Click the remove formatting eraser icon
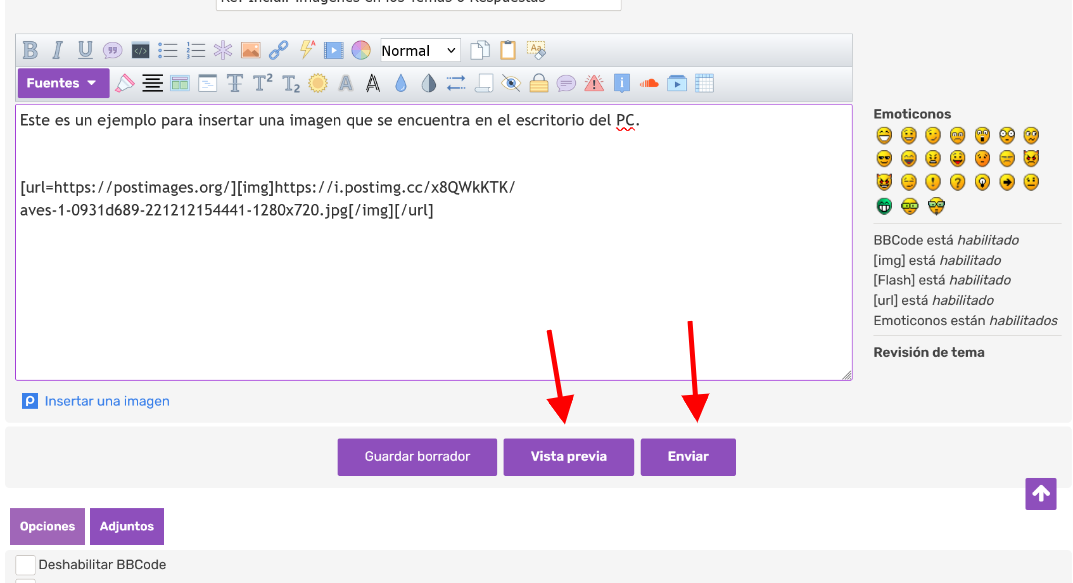 536,50
